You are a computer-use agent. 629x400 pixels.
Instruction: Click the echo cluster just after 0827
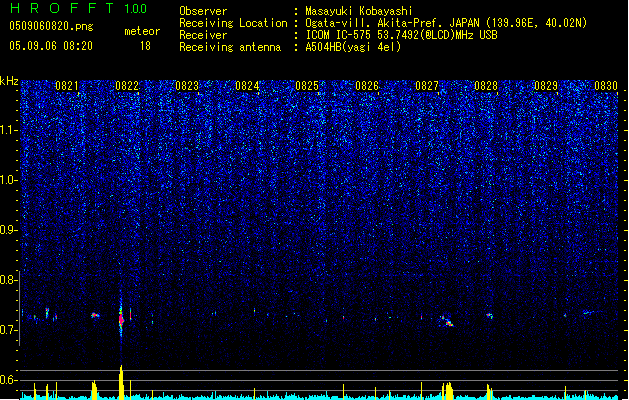coord(447,321)
